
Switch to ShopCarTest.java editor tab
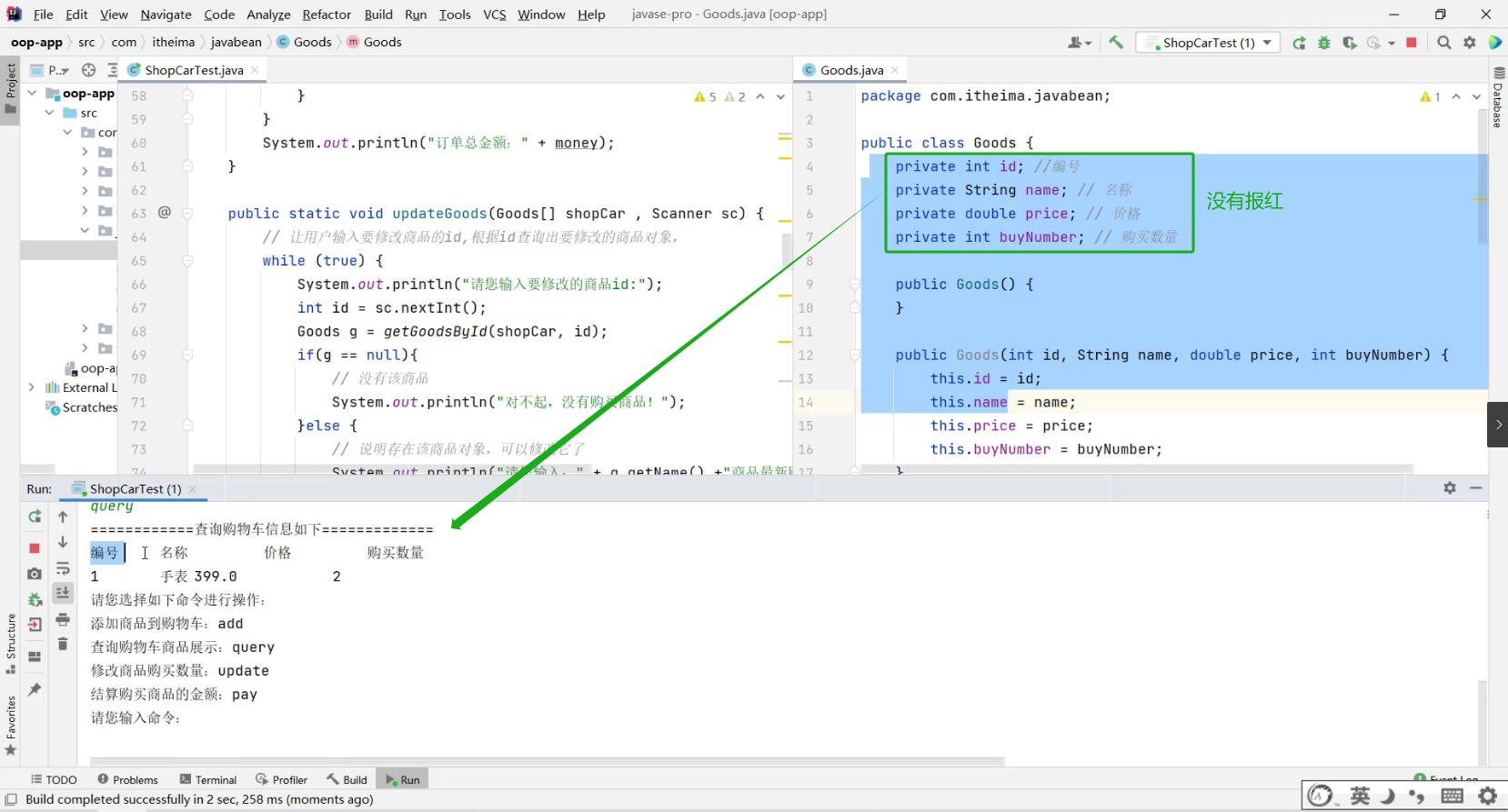coord(194,70)
